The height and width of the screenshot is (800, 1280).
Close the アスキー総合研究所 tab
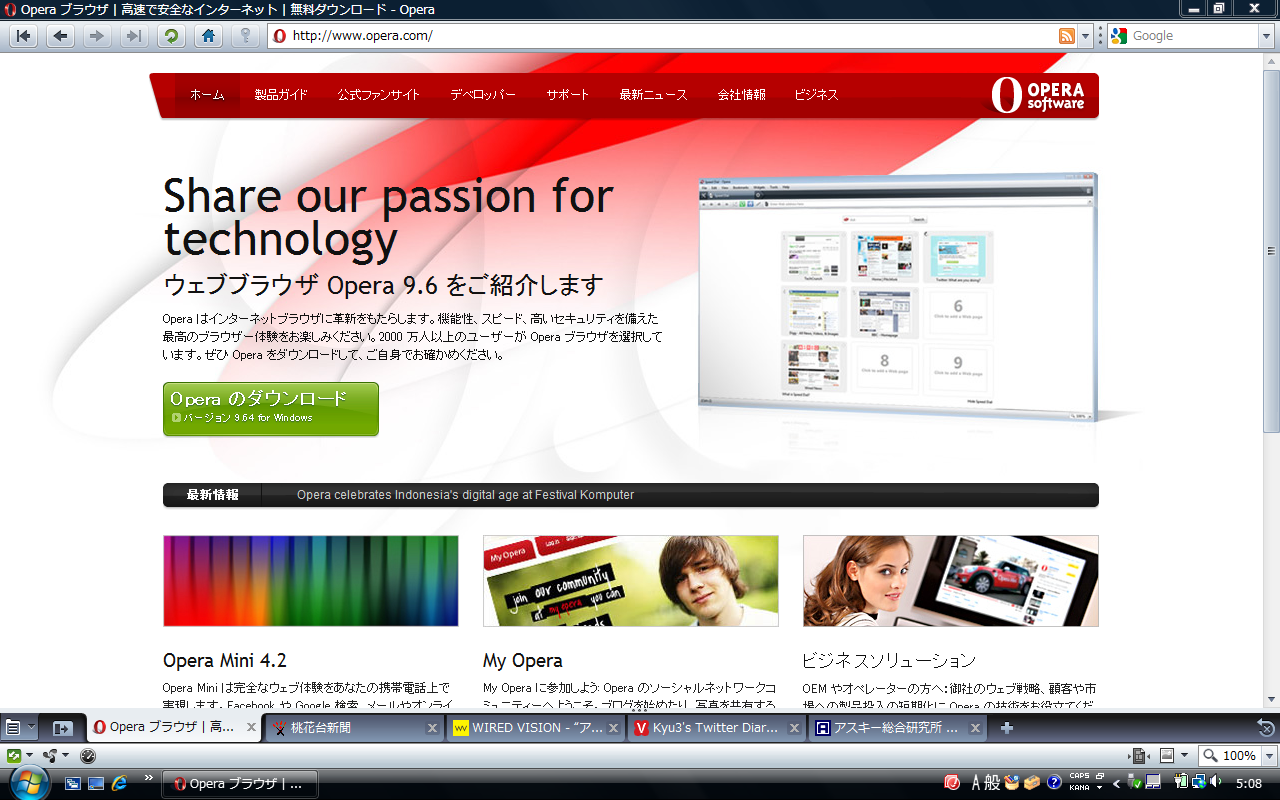(x=976, y=728)
